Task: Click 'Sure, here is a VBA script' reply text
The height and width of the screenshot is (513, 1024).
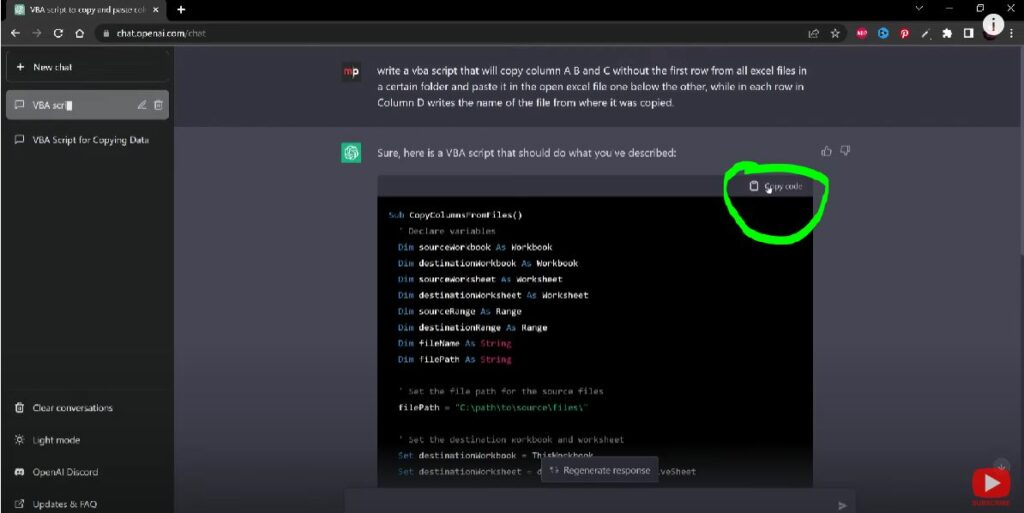Action: [x=526, y=153]
